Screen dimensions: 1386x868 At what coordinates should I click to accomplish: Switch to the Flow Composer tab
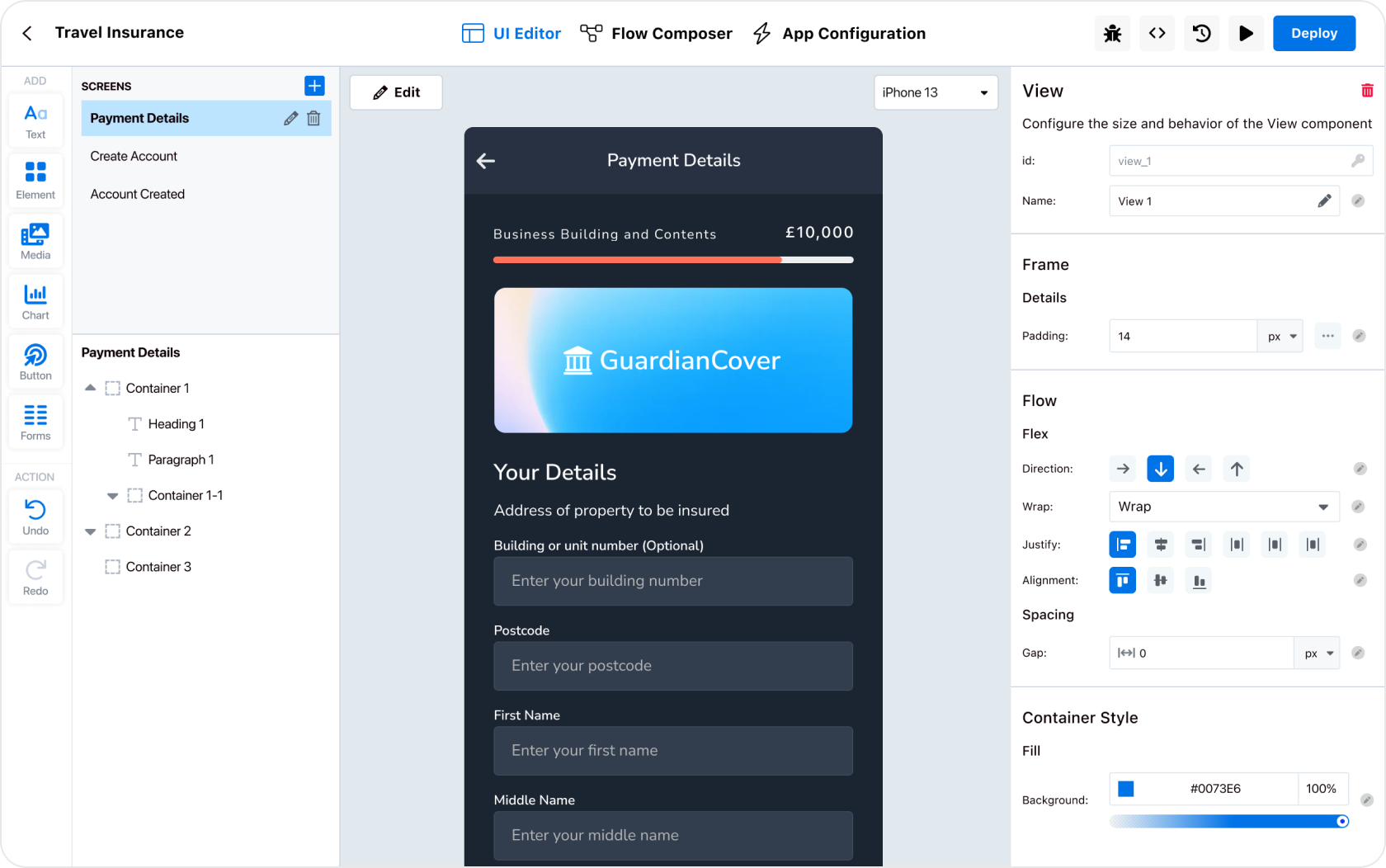coord(657,33)
